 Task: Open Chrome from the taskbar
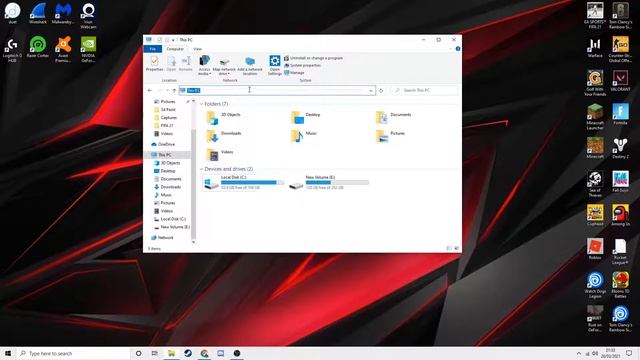204,353
